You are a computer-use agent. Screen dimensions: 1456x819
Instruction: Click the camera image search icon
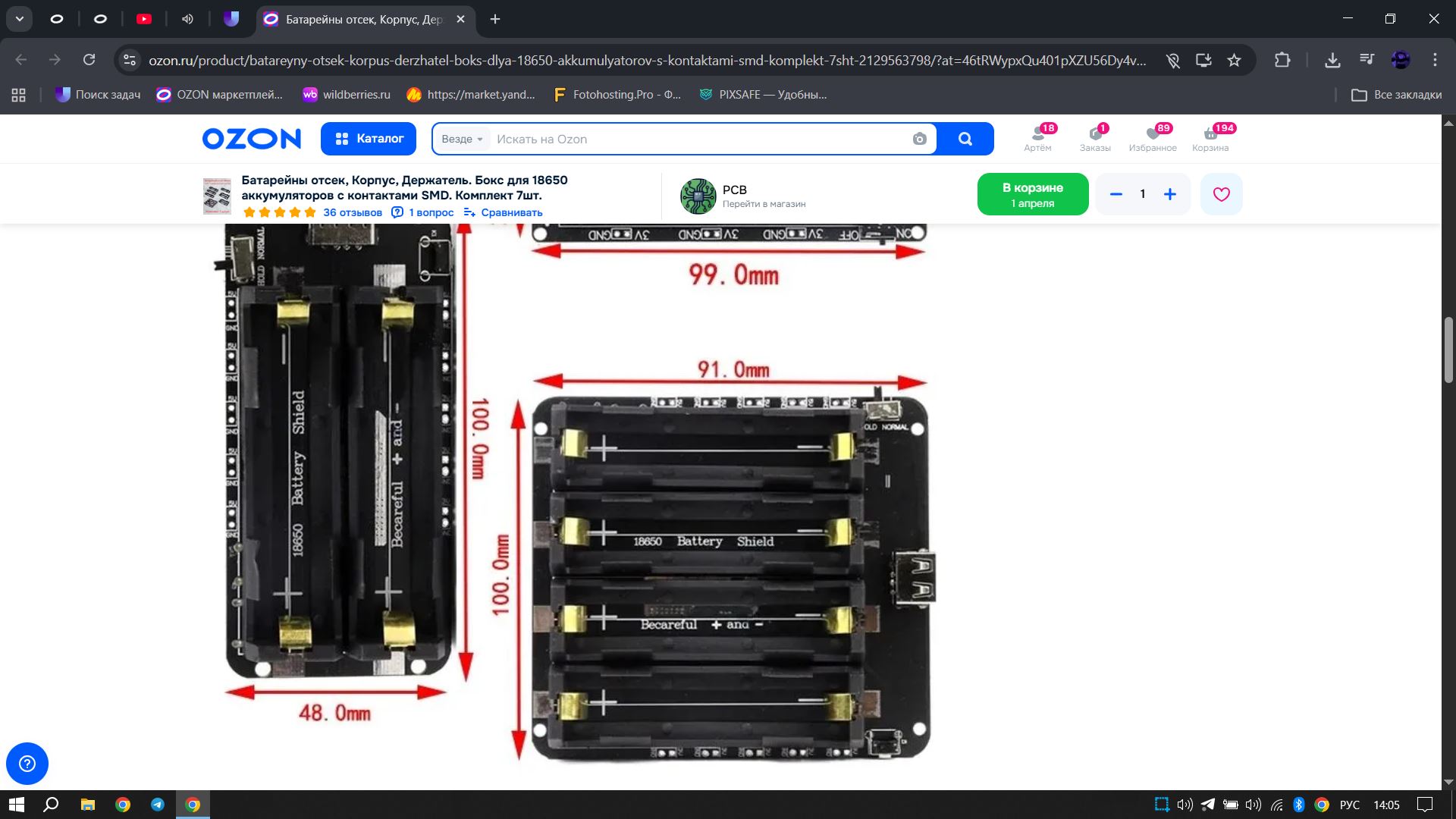[919, 139]
